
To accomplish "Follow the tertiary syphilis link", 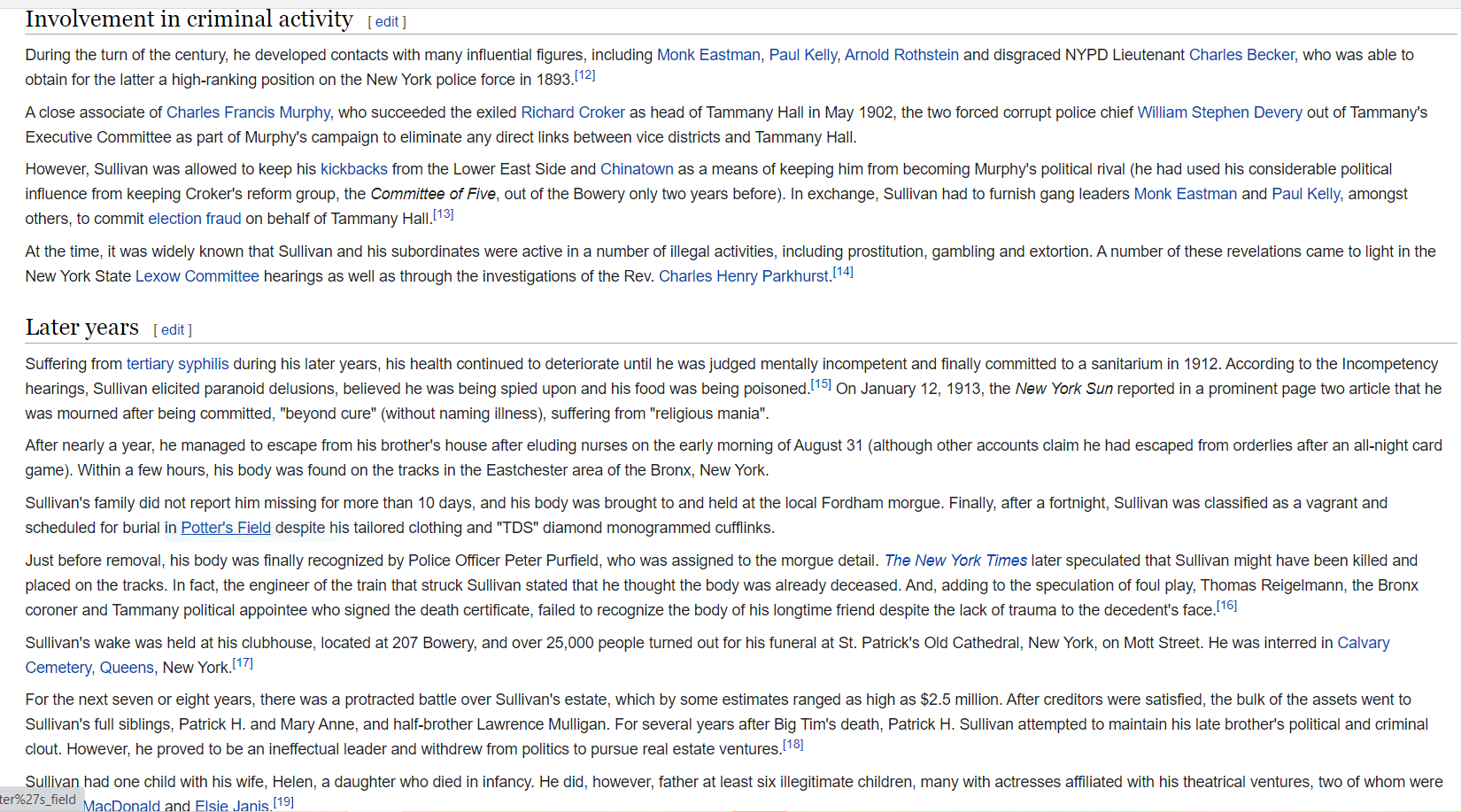I will pos(177,364).
